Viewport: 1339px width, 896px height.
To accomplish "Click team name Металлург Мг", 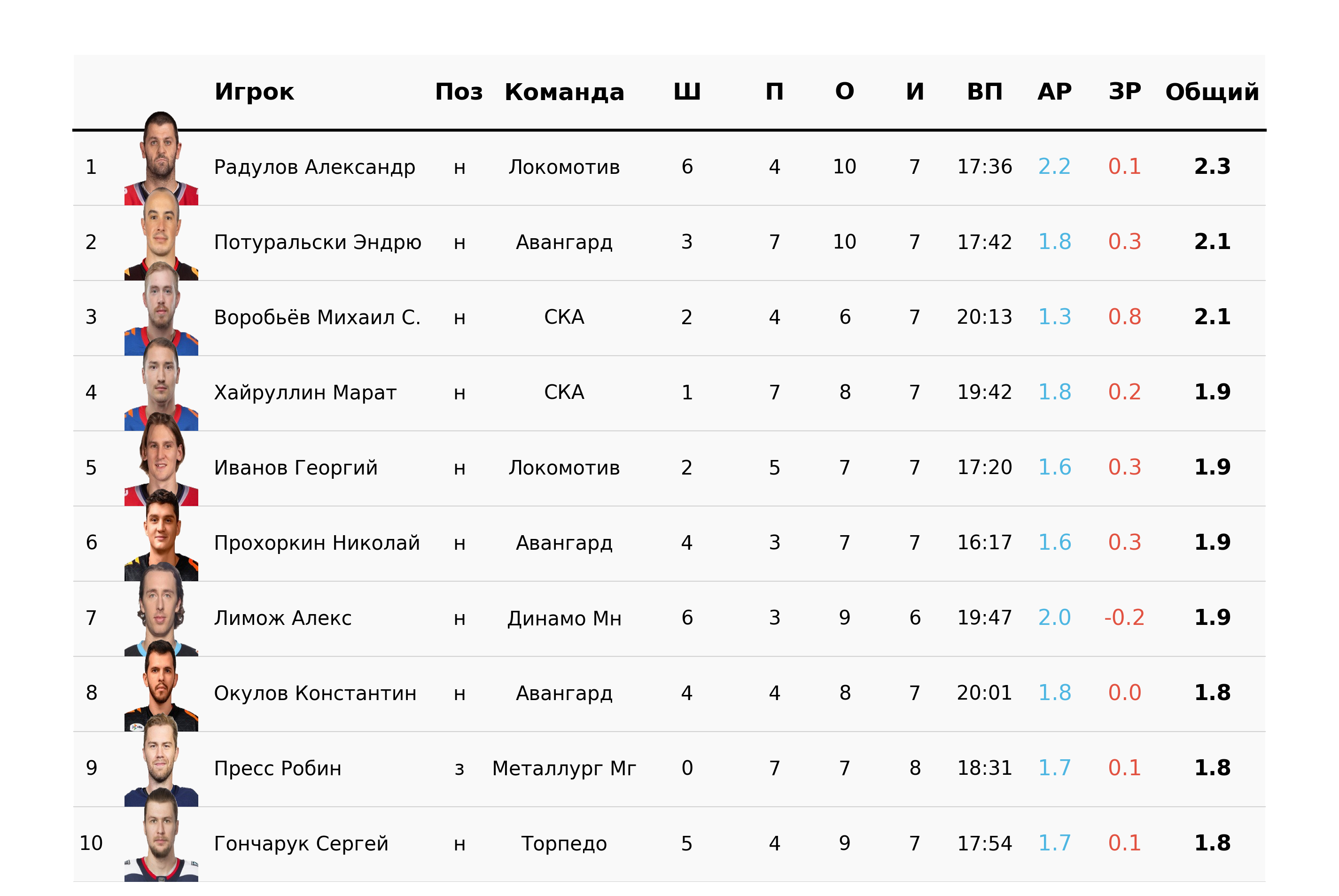I will (x=564, y=769).
